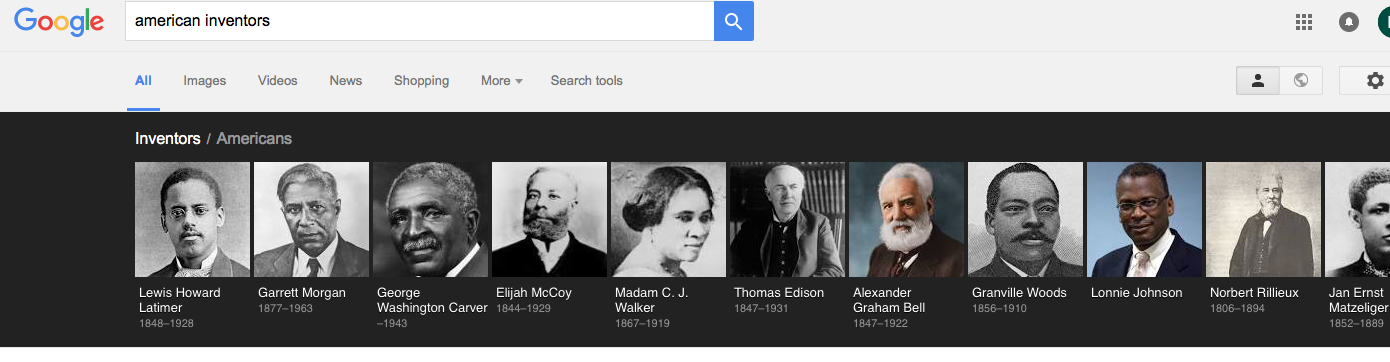Image resolution: width=1390 pixels, height=362 pixels.
Task: Click the Inventors breadcrumb link
Action: pos(168,139)
